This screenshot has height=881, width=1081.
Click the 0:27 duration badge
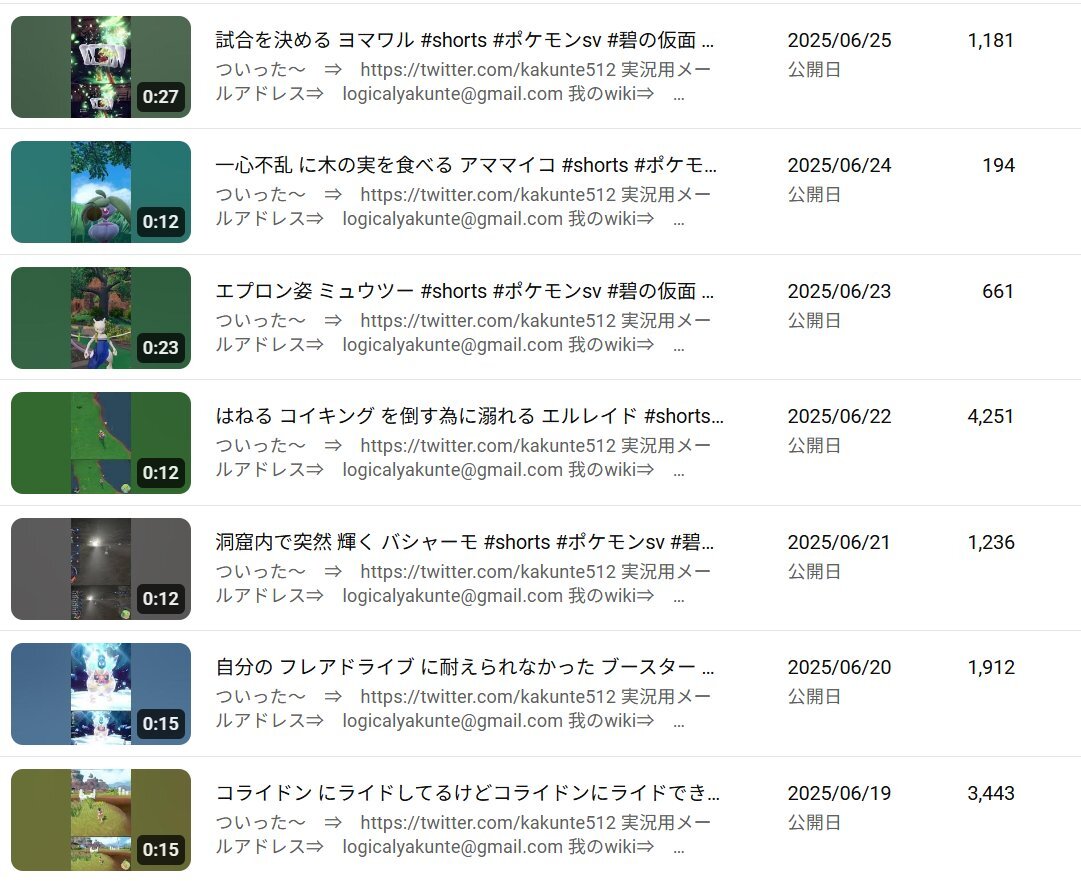coord(161,97)
